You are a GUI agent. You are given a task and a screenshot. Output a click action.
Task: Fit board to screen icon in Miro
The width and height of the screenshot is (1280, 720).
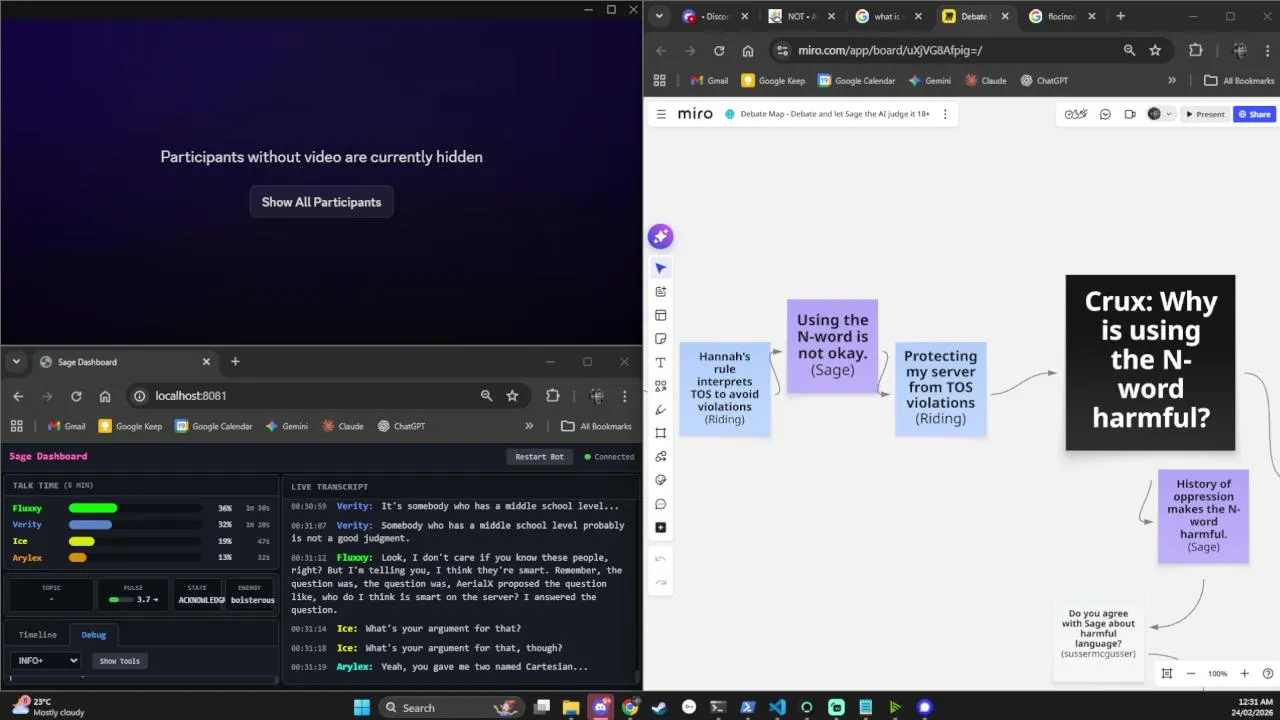coord(1166,674)
